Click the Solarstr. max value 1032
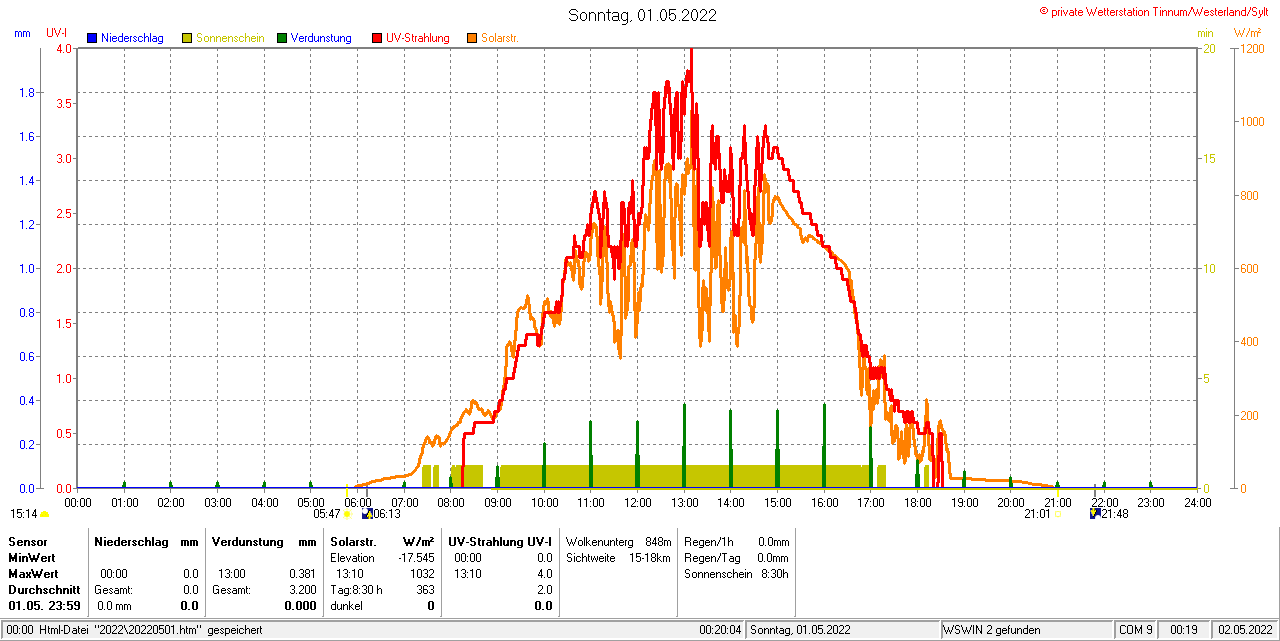The height and width of the screenshot is (641, 1280). [423, 574]
